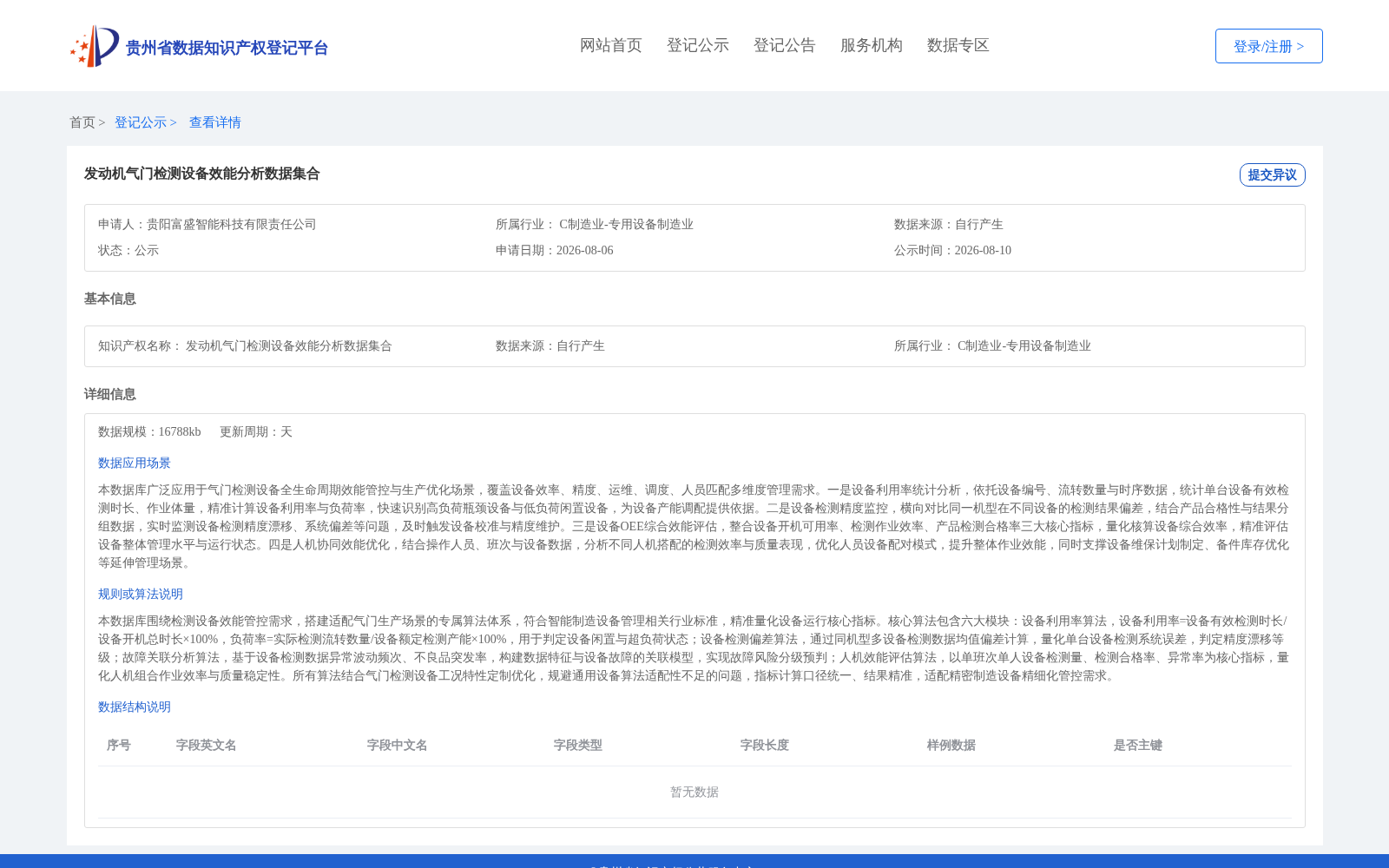1389x868 pixels.
Task: Click the 数据应用场景 heading
Action: point(135,463)
